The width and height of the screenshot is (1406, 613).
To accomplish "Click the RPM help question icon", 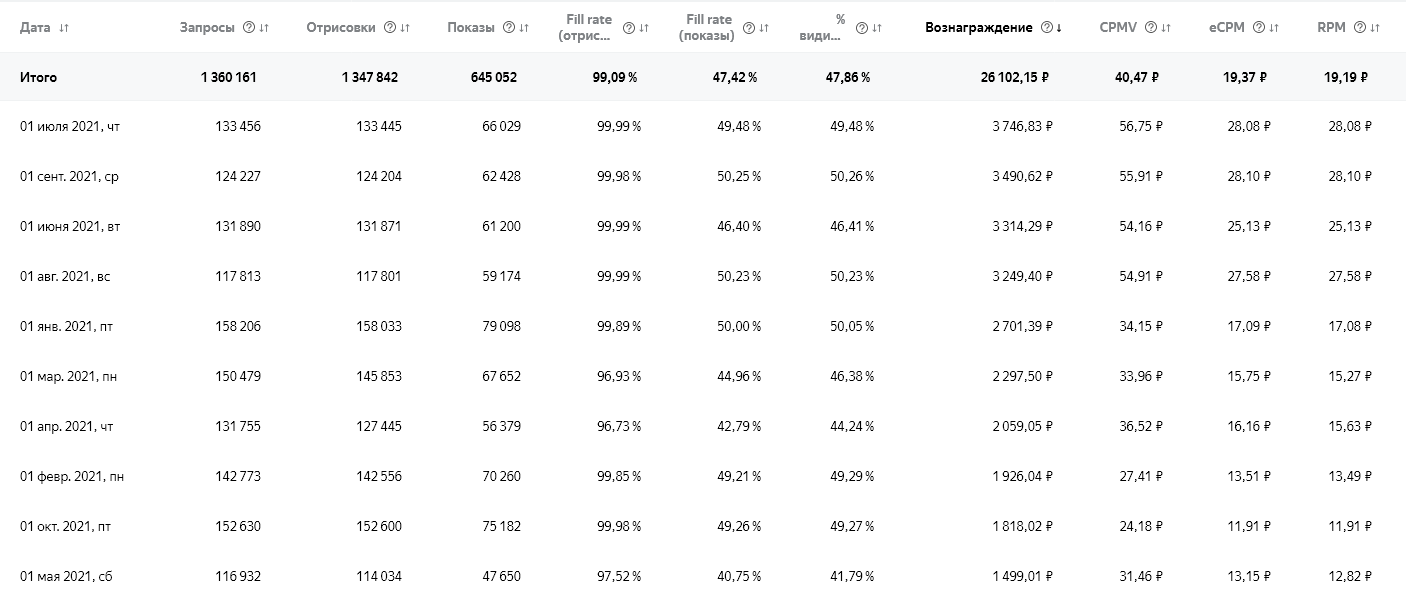I will 1360,28.
